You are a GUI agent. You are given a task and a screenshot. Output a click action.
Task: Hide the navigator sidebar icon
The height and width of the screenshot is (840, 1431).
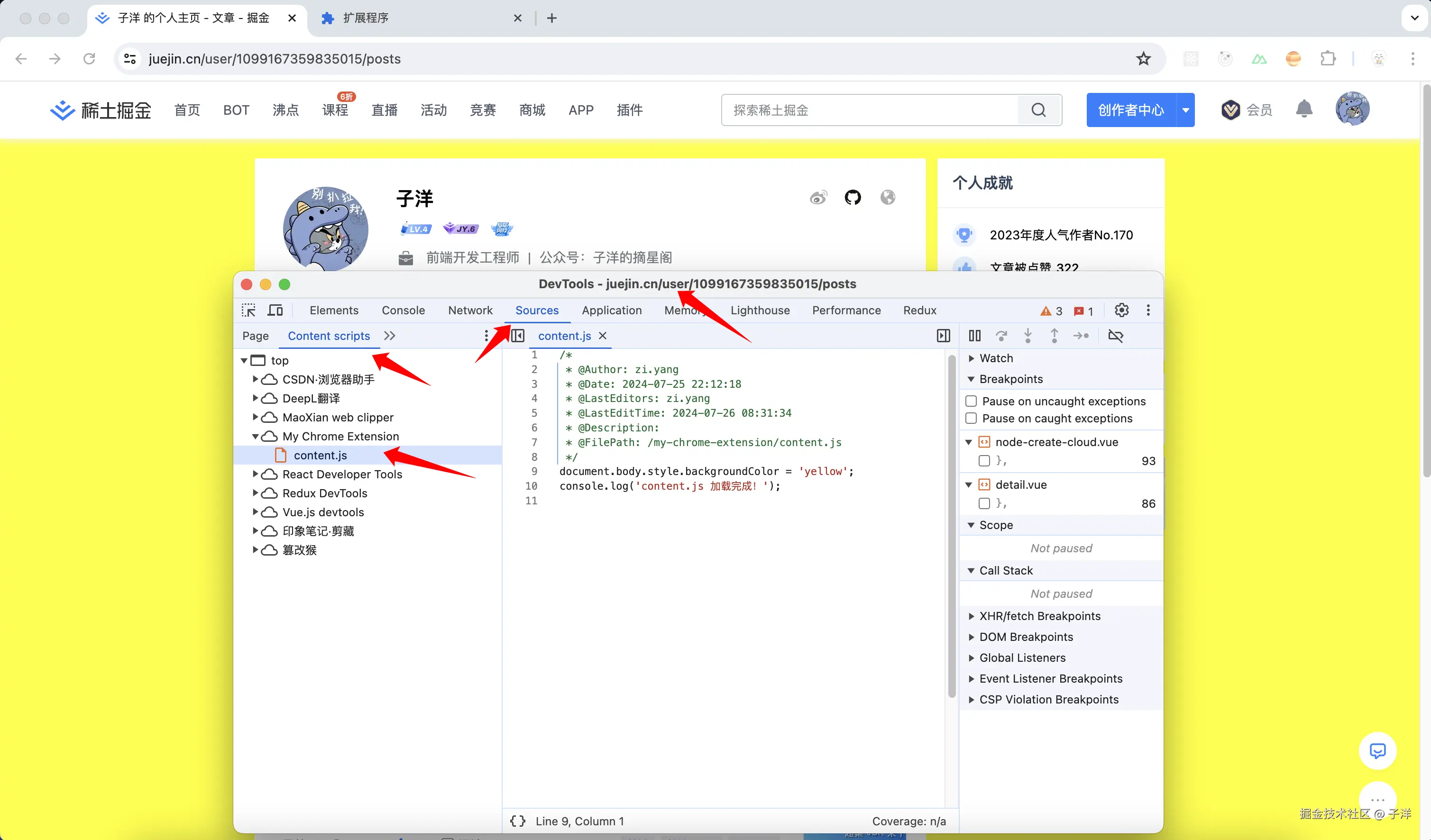517,336
